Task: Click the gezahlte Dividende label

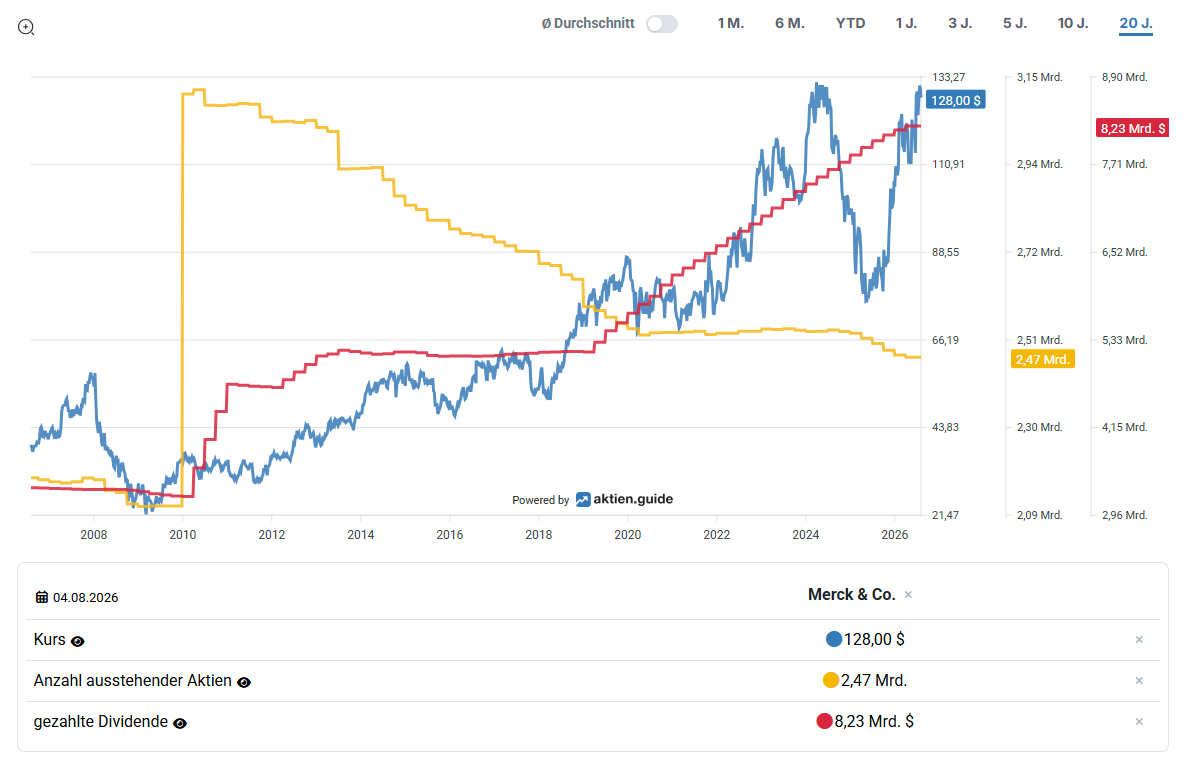Action: point(100,721)
